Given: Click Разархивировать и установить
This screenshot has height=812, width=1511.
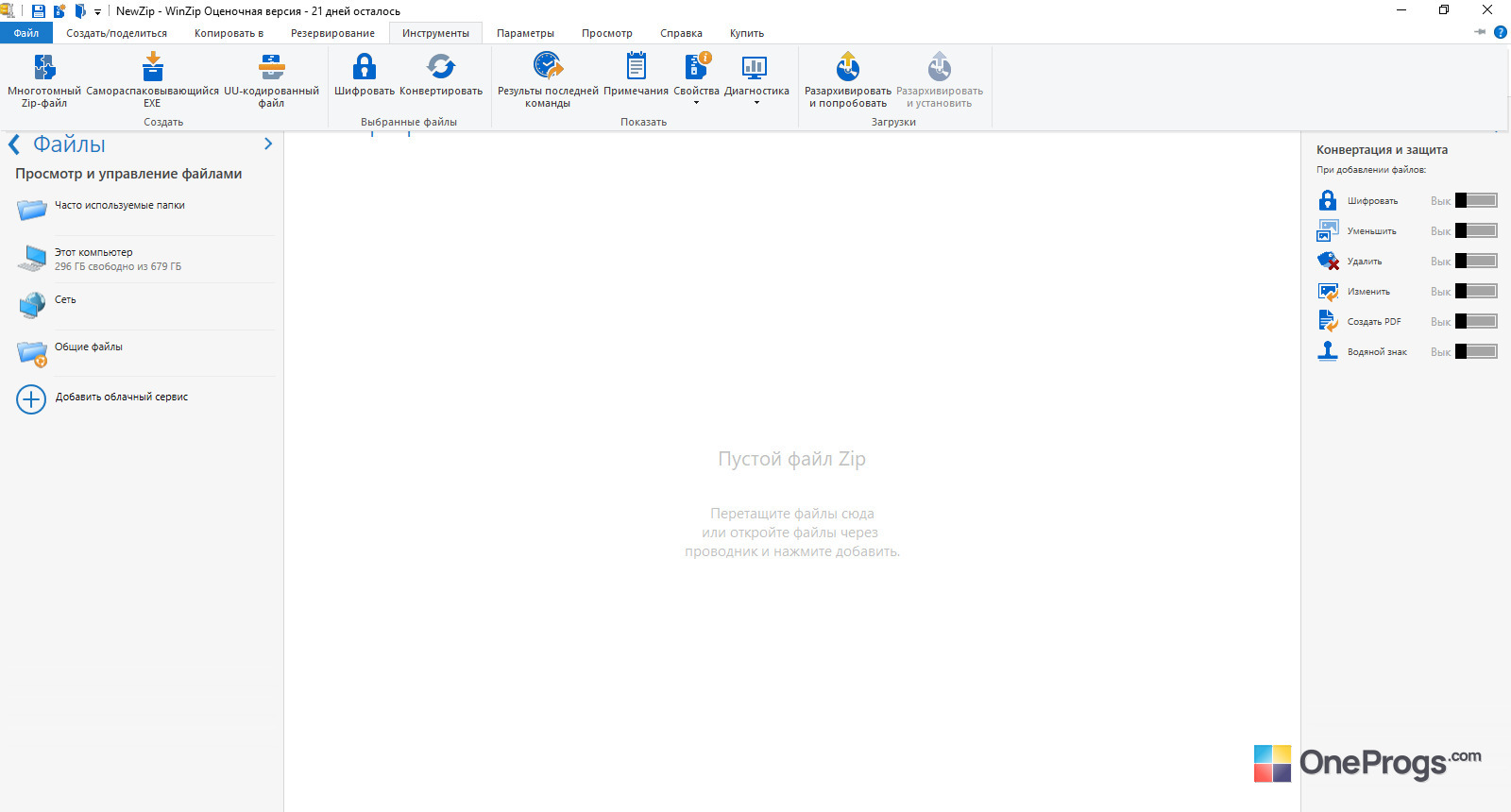Looking at the screenshot, I should (940, 80).
